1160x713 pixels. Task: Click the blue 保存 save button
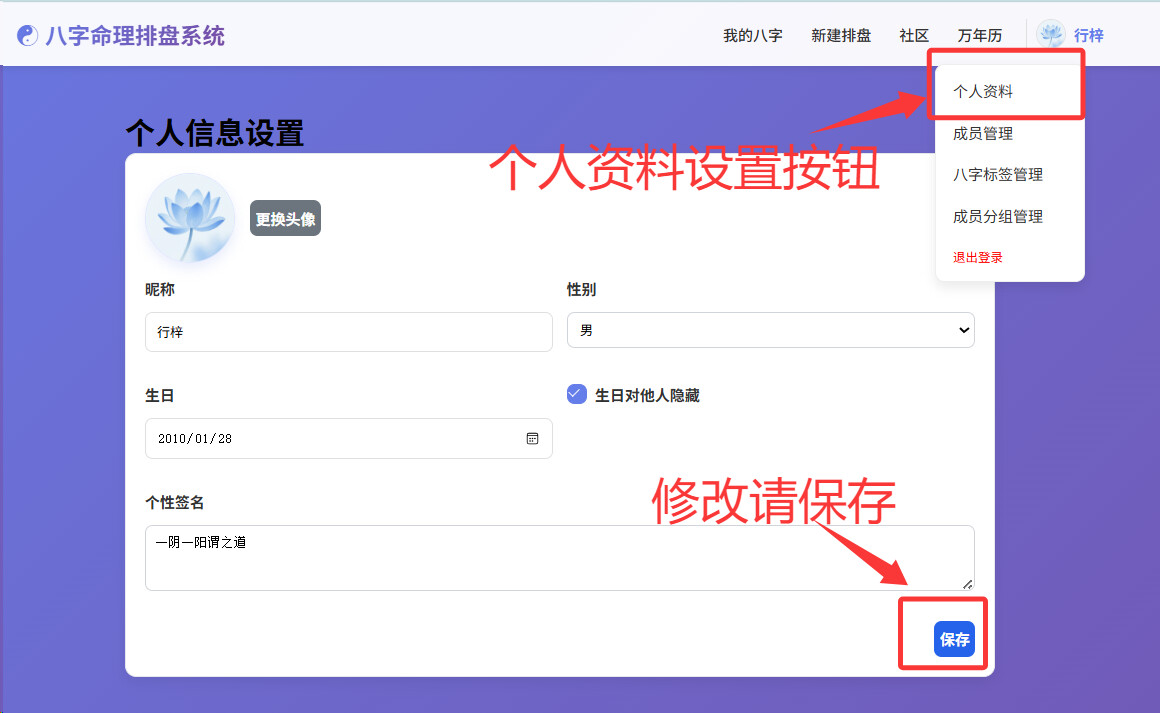[954, 639]
